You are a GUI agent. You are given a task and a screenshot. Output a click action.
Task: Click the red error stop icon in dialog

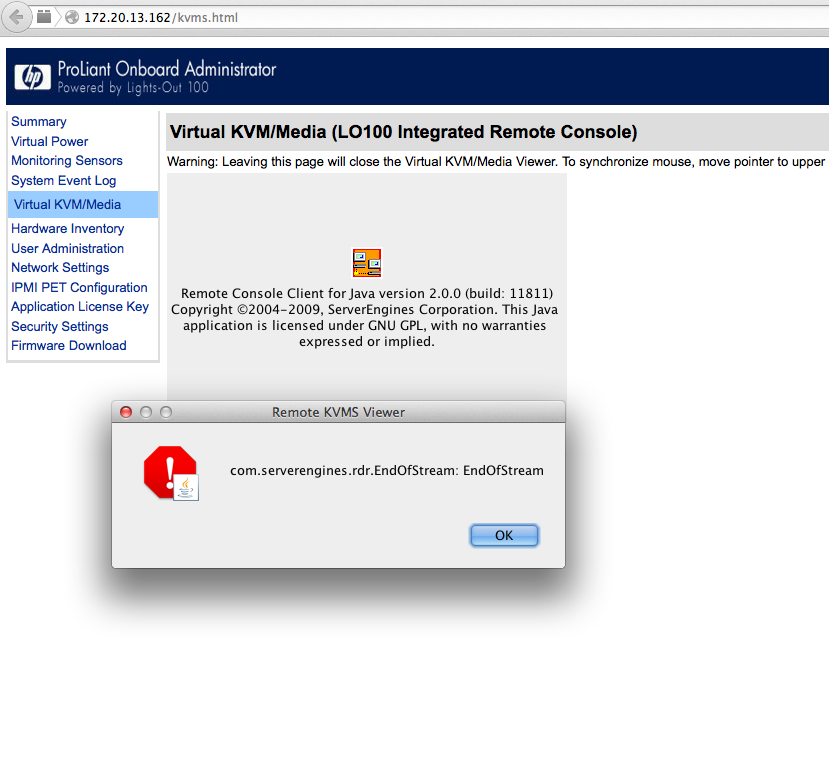171,472
